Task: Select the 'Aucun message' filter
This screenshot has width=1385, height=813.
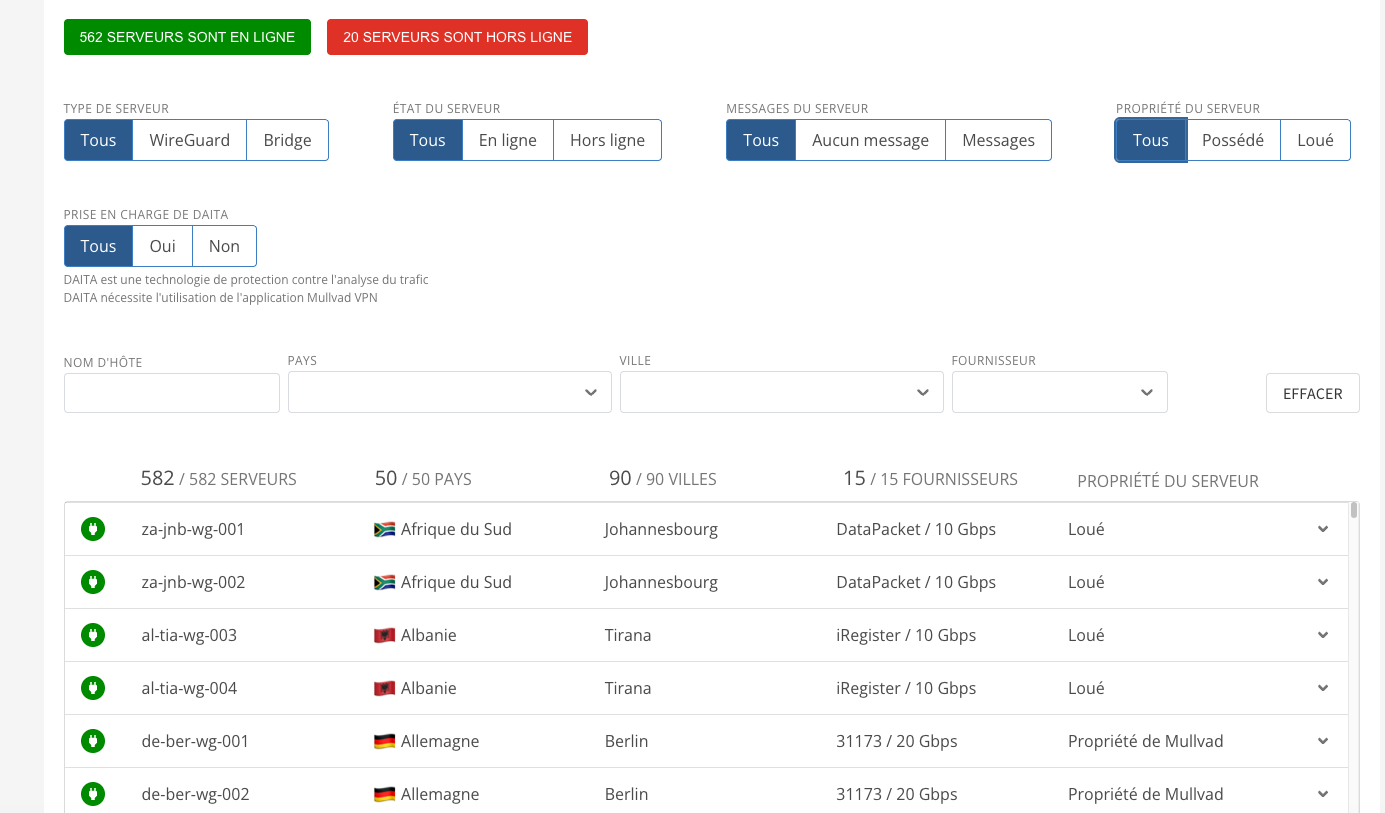Action: (x=870, y=140)
